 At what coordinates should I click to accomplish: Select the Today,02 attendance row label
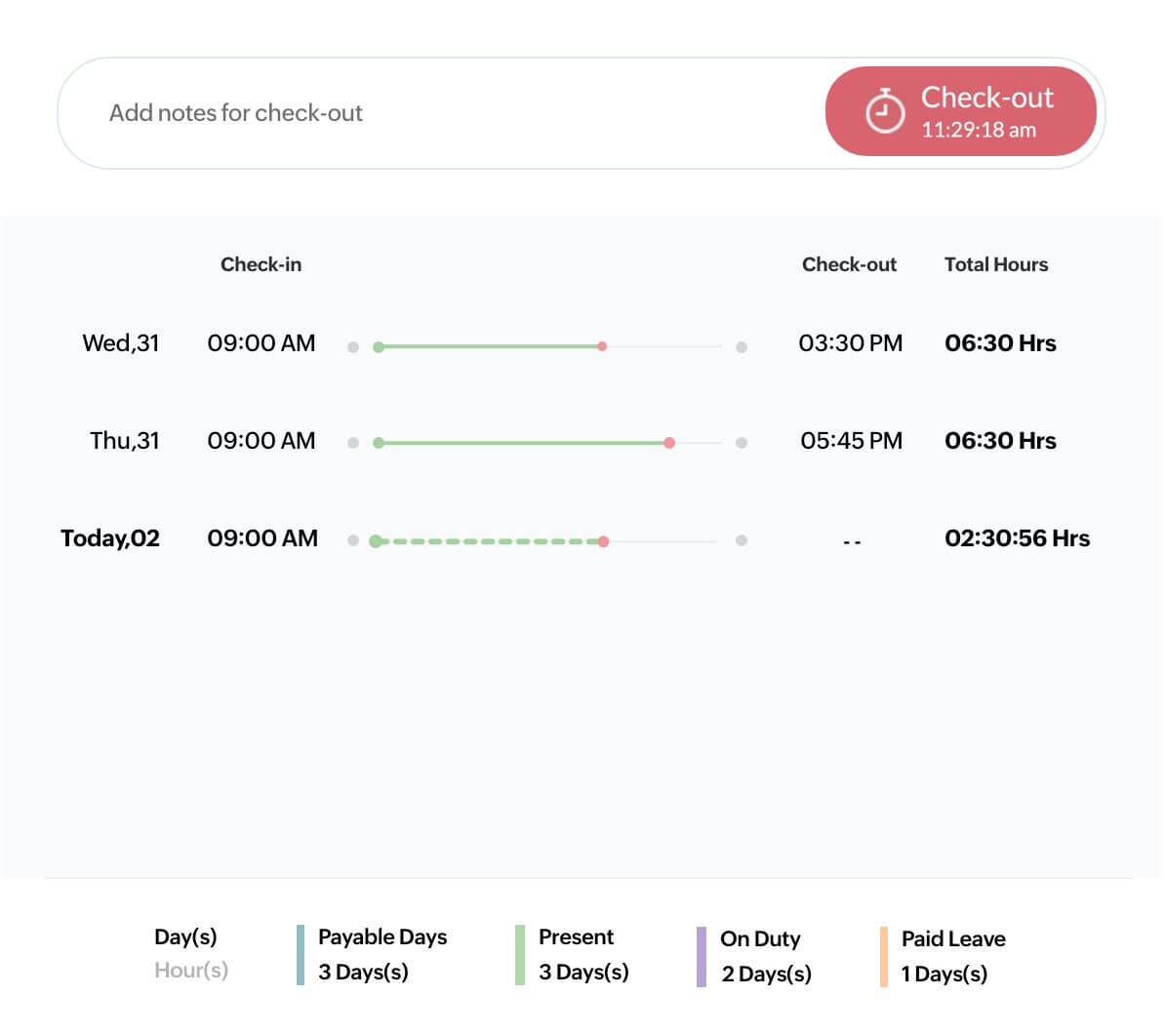click(x=110, y=538)
